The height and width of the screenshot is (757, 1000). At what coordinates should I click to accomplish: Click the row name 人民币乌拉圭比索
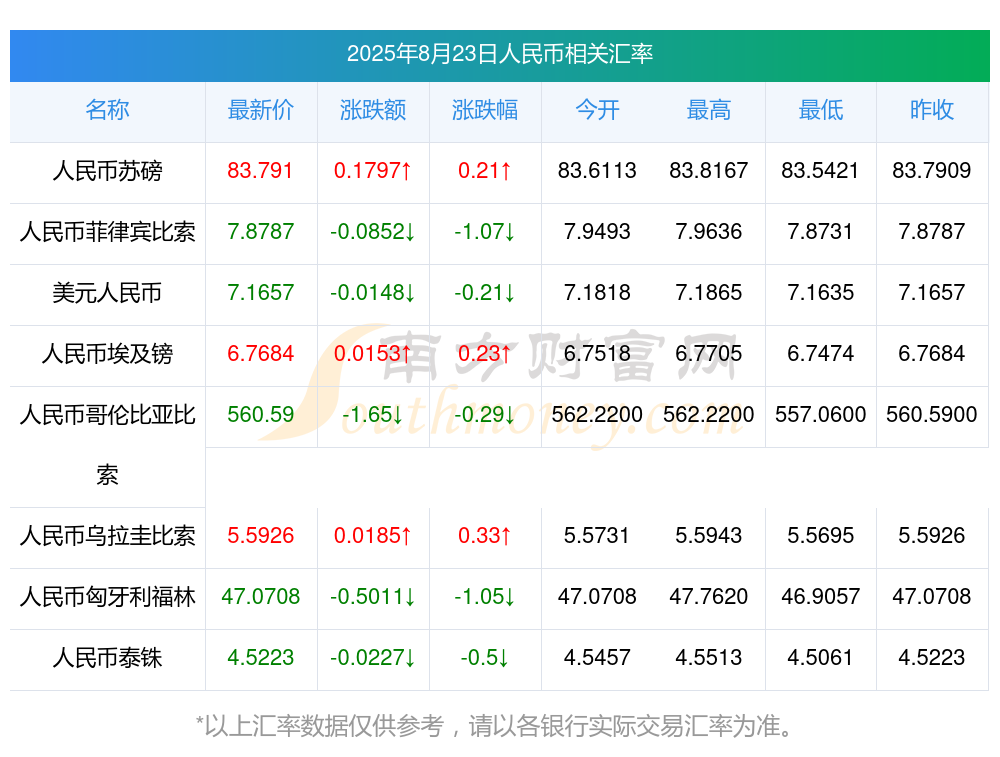107,536
